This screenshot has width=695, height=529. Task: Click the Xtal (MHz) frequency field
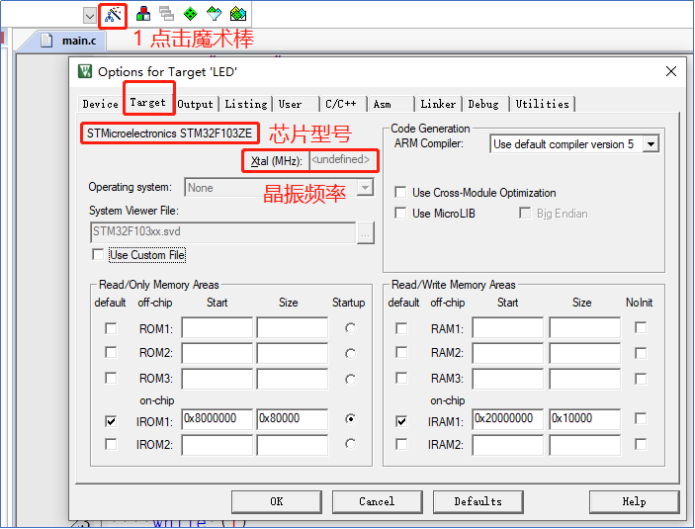[x=341, y=160]
